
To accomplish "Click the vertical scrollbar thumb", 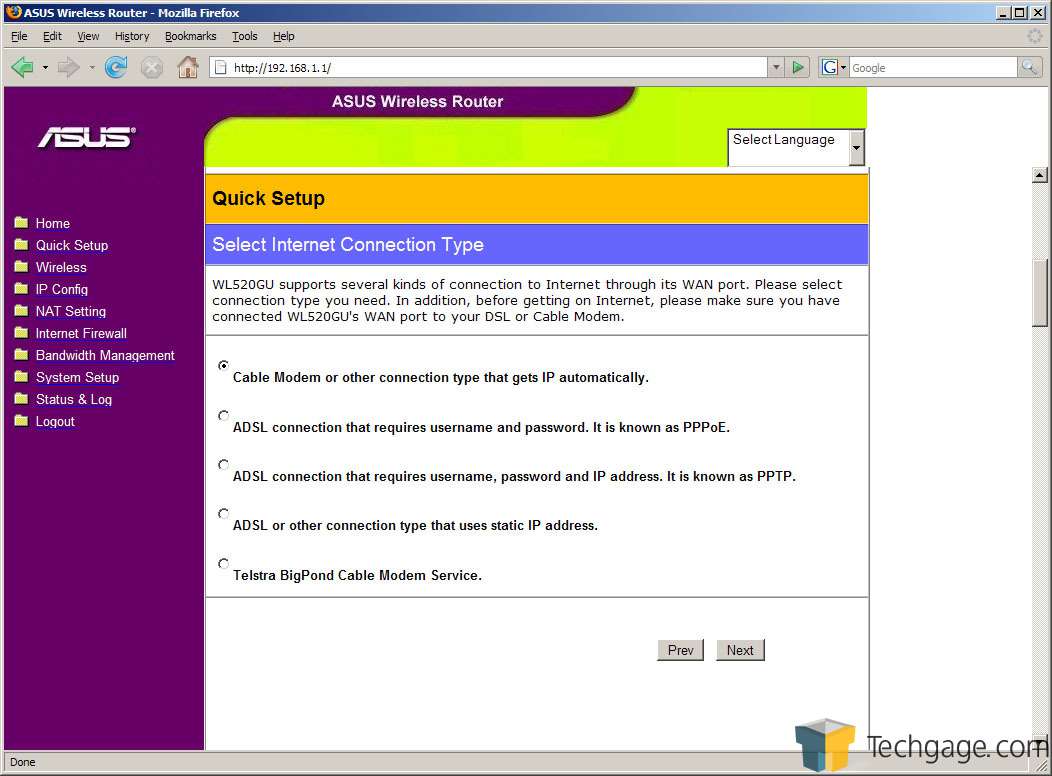I will point(1039,293).
